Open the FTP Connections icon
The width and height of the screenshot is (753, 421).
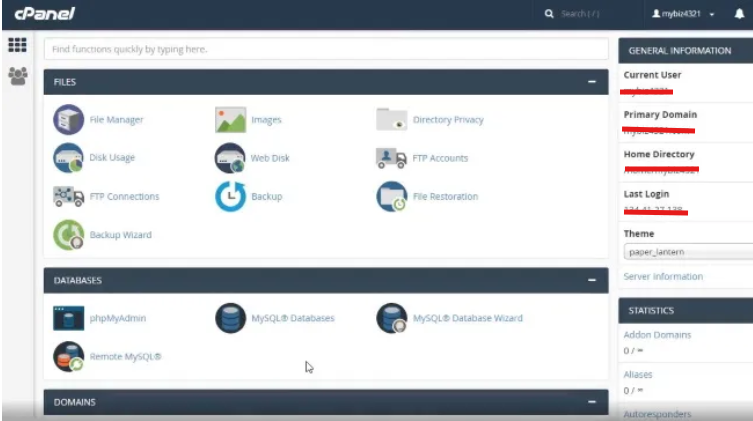point(68,196)
